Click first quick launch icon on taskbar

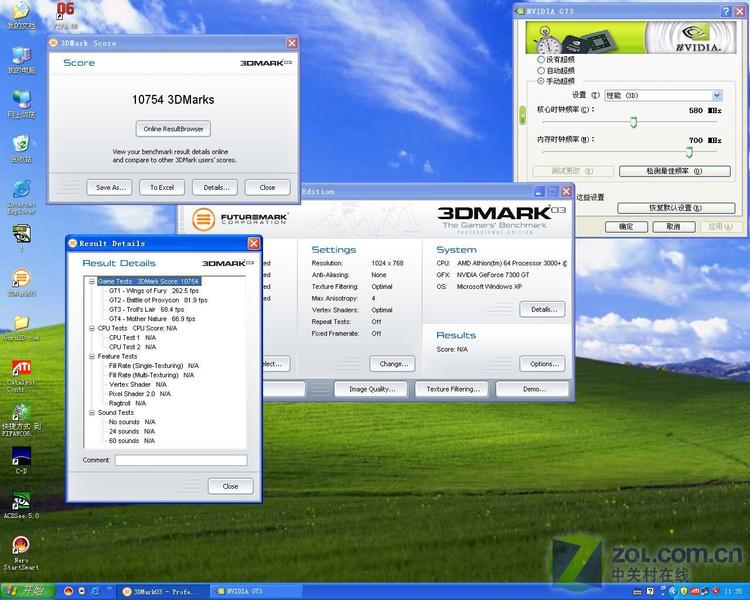pos(68,591)
